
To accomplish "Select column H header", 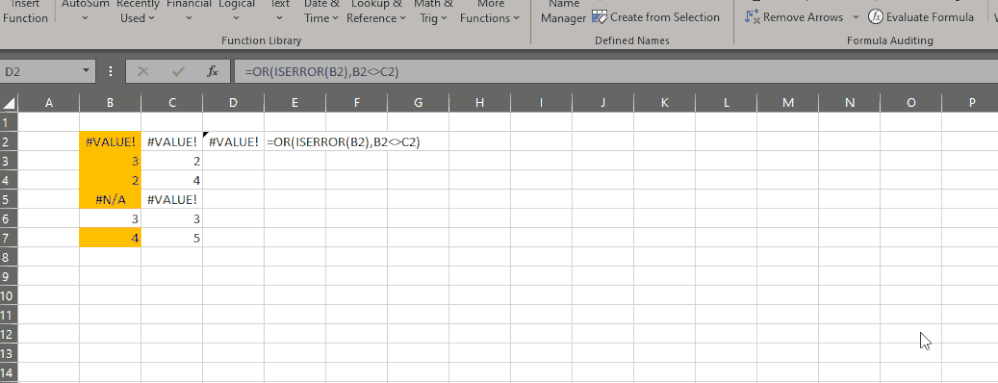I will coord(479,102).
